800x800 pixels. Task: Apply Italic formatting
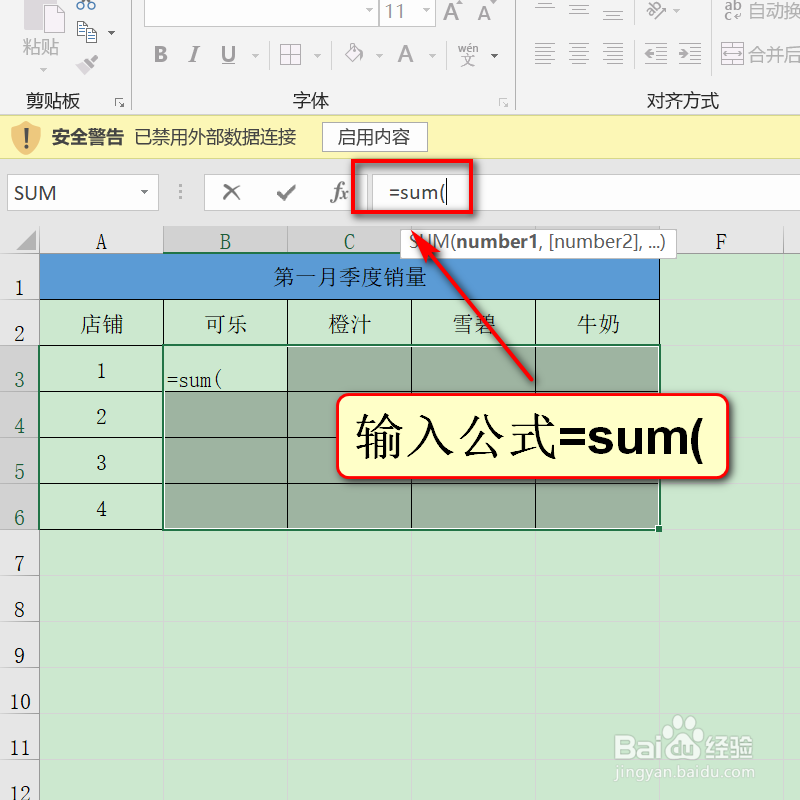click(x=194, y=55)
